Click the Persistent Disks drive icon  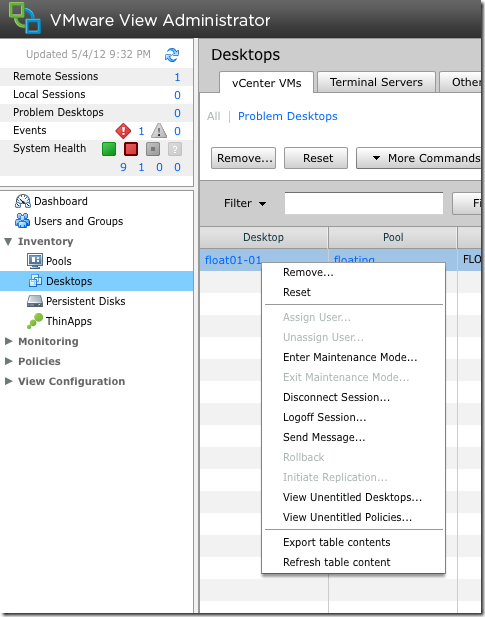[x=35, y=301]
